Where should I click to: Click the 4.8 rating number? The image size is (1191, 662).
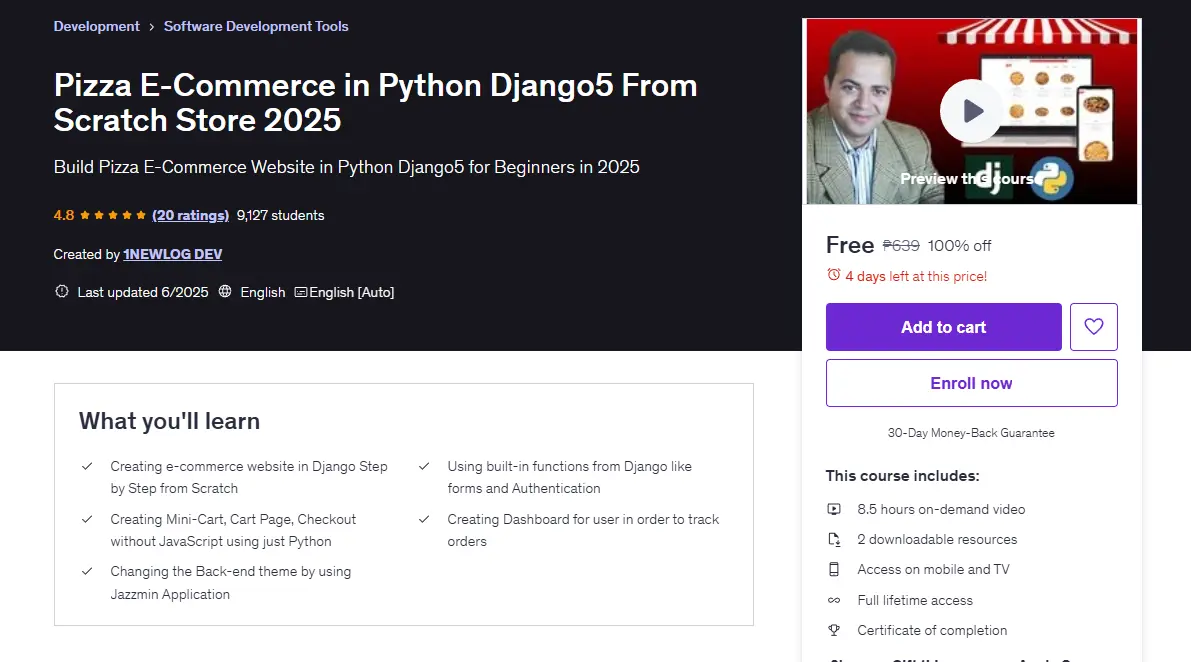coord(64,216)
